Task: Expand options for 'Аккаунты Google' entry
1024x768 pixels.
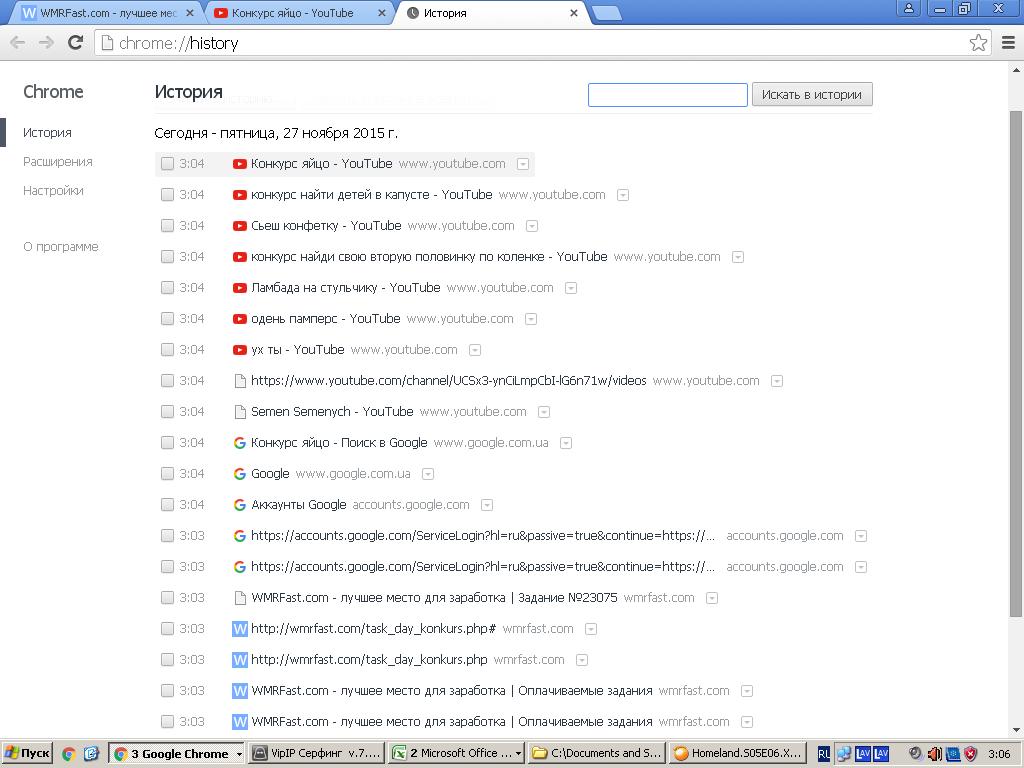Action: 487,505
